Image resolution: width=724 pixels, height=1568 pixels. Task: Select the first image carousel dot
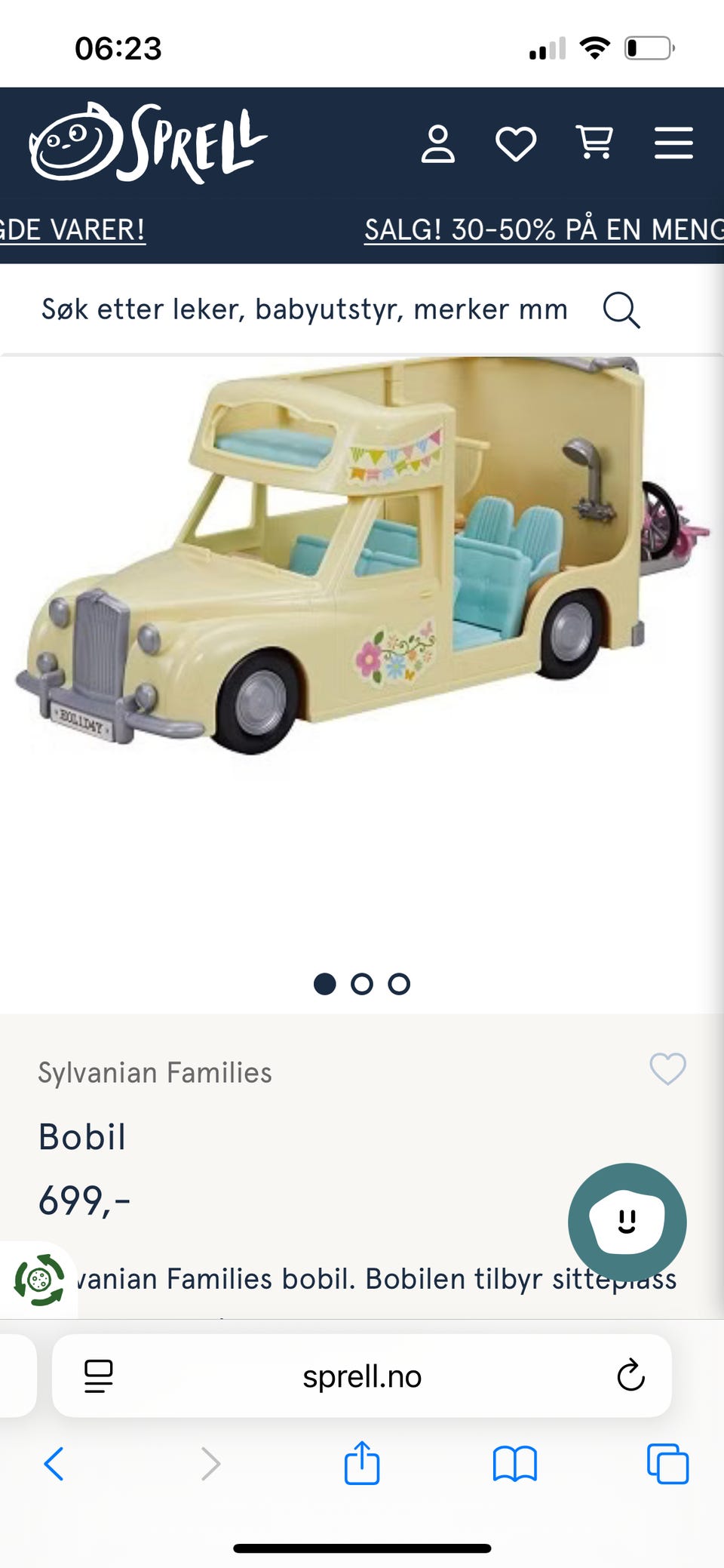pos(324,984)
